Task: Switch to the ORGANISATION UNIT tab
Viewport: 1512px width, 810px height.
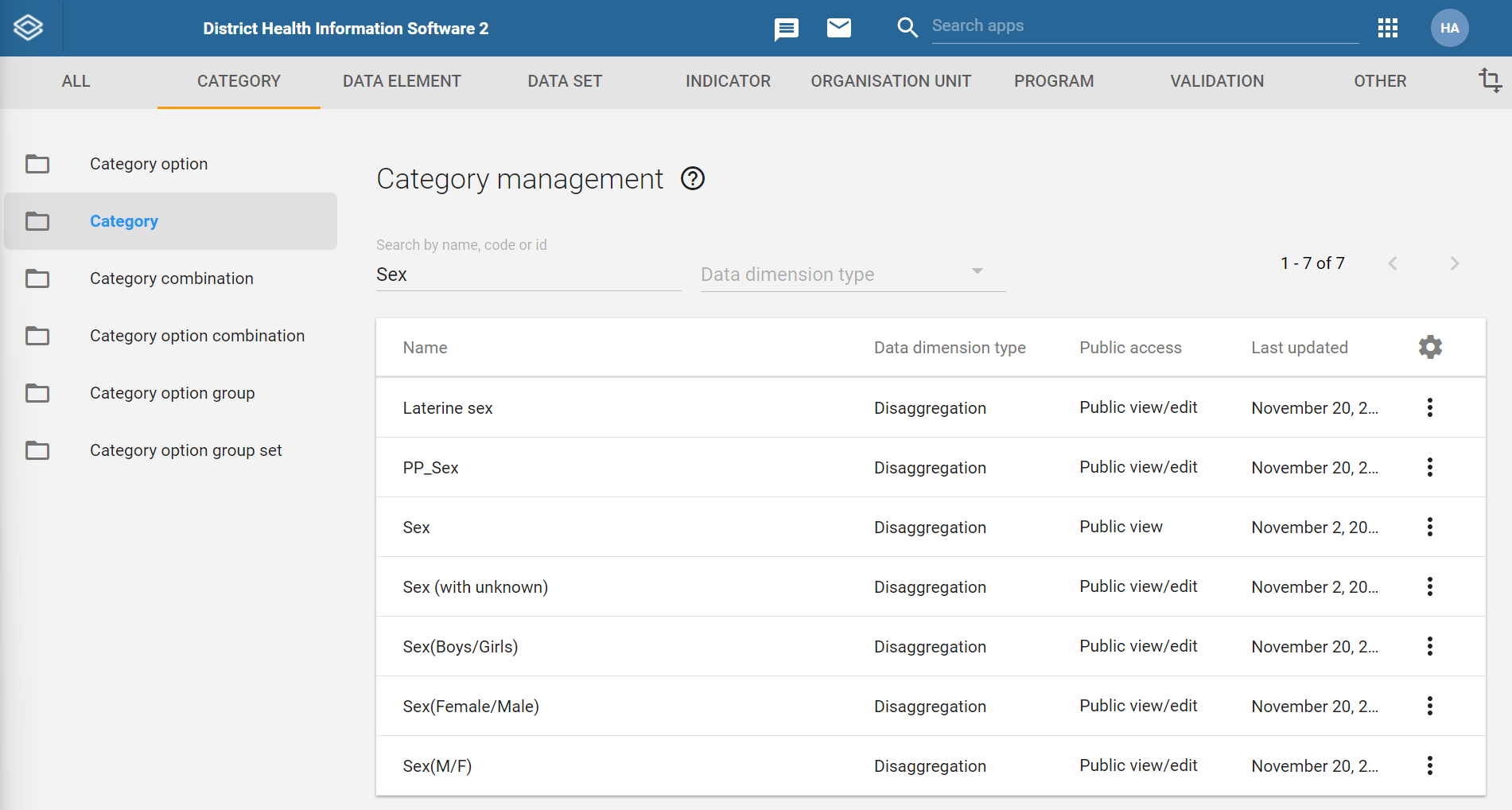Action: coord(891,81)
